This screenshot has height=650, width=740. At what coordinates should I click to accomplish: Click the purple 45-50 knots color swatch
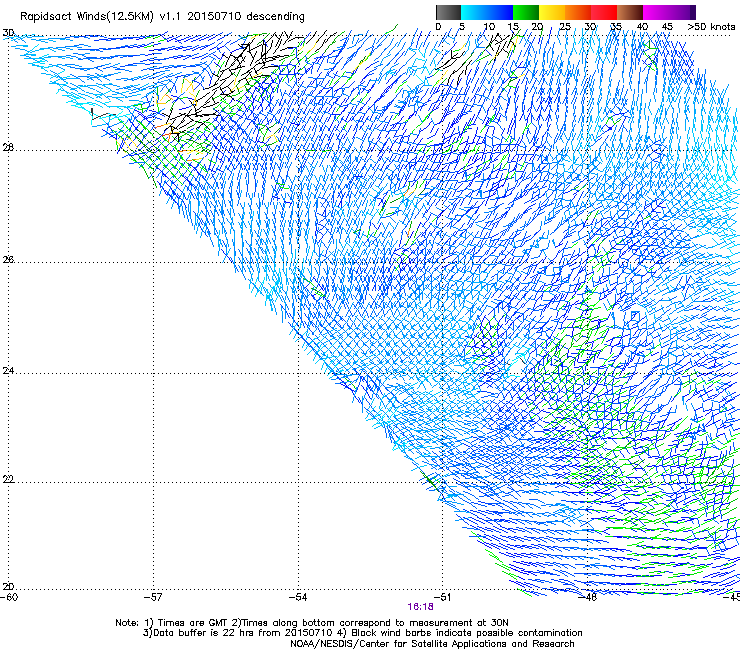682,12
